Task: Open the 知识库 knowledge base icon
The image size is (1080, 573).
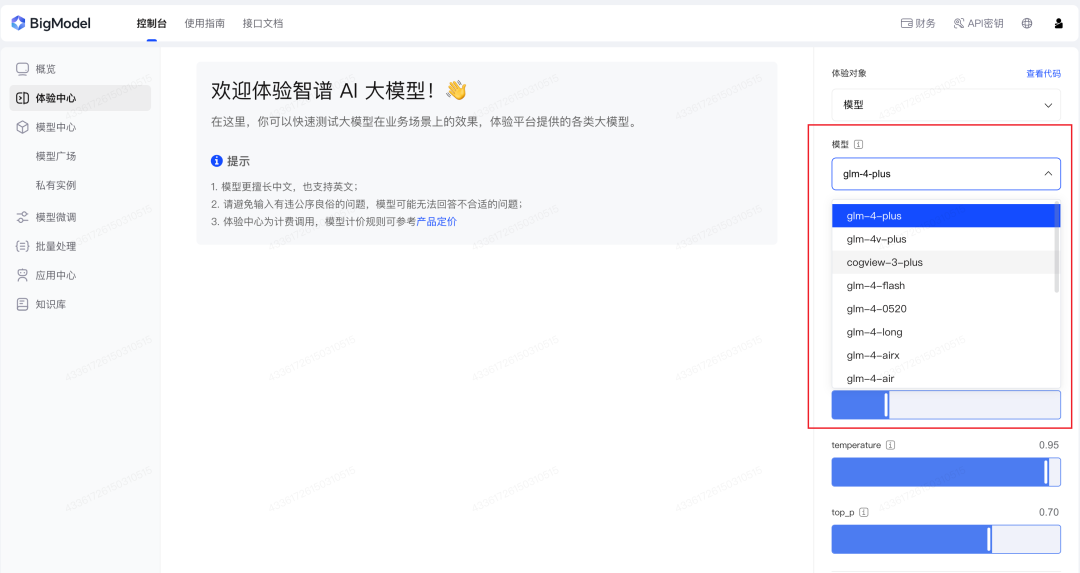Action: tap(23, 304)
